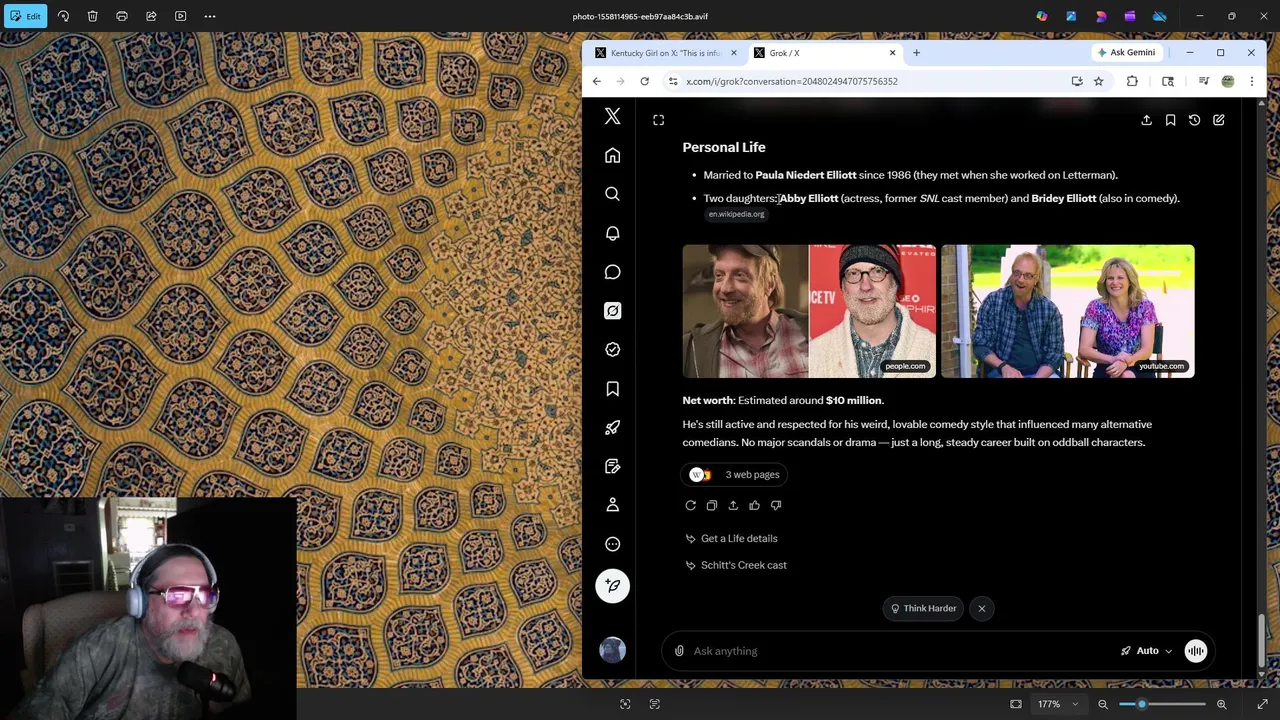Print the photo via printer icon

coord(122,16)
